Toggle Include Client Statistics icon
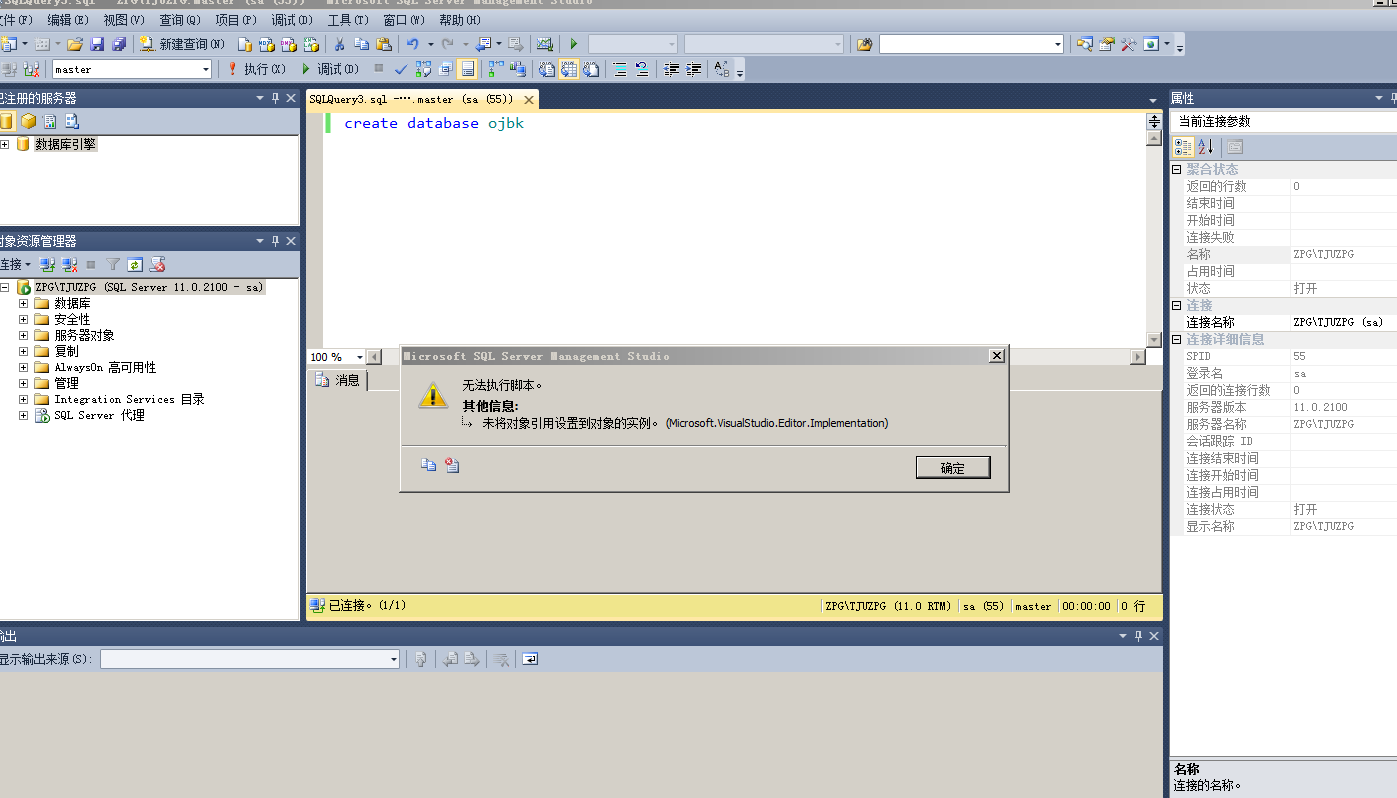Image resolution: width=1397 pixels, height=798 pixels. (x=518, y=69)
